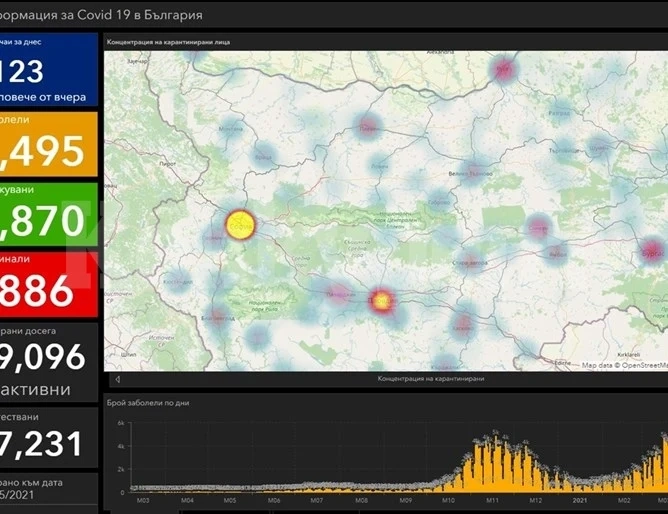Click the M12 label on the chart axis

point(536,501)
